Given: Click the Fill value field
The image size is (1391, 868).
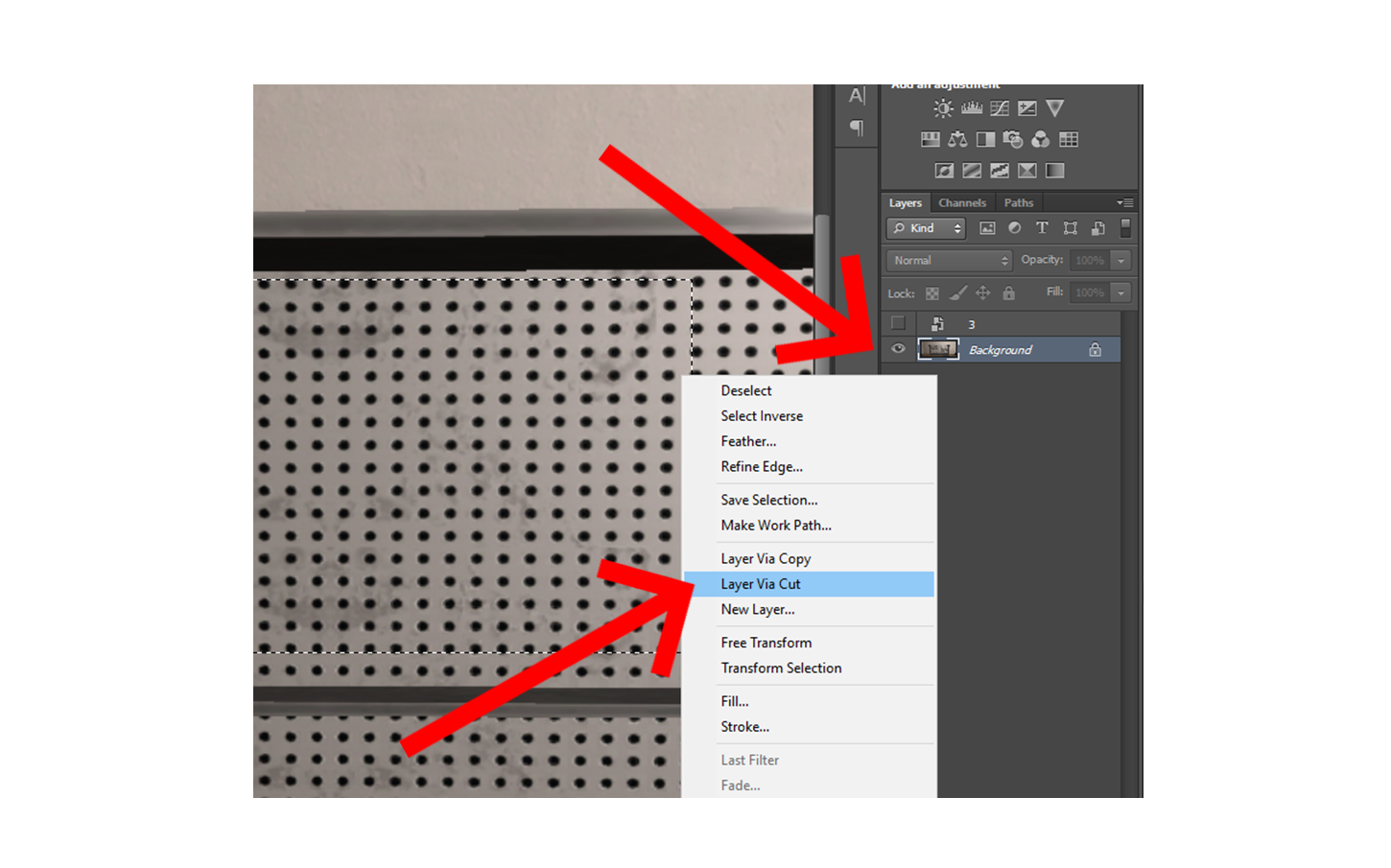Looking at the screenshot, I should 1090,293.
